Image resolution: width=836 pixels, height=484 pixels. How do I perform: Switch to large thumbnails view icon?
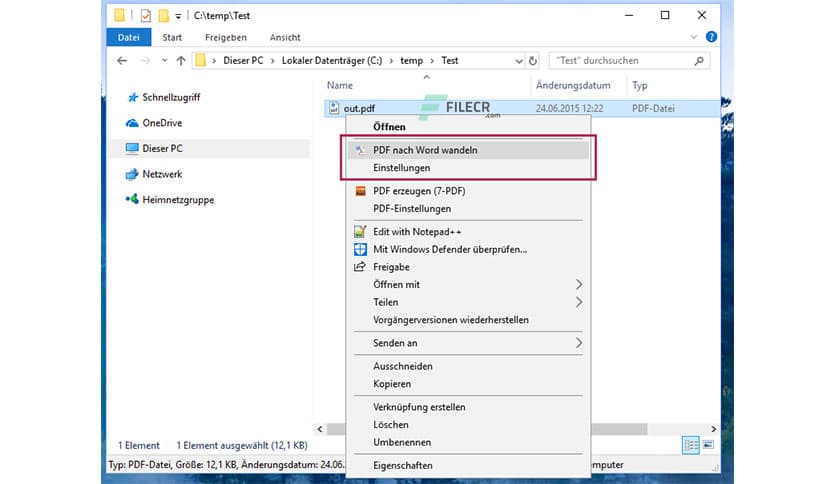708,445
